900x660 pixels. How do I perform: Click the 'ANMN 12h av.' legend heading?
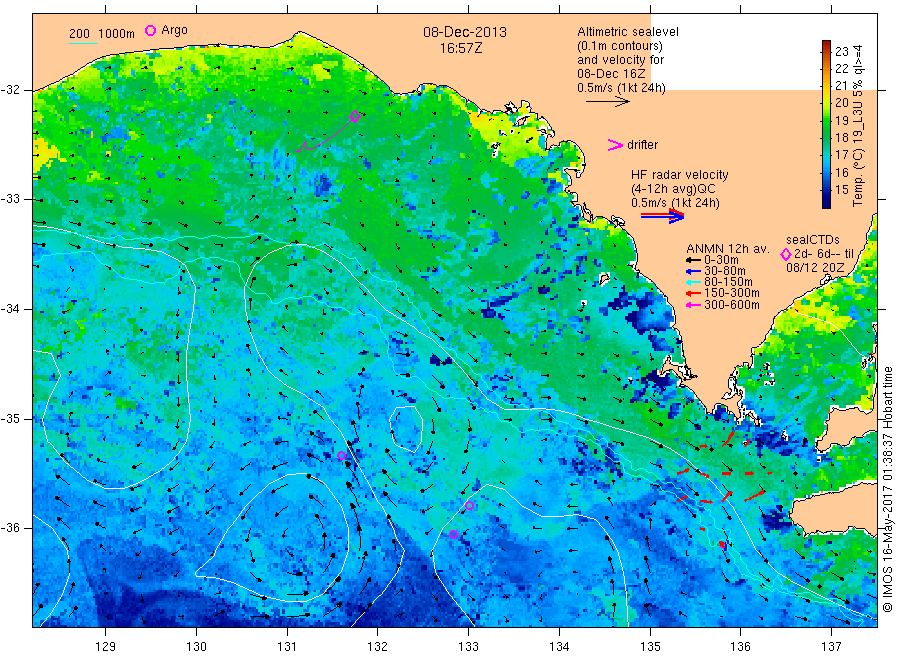pyautogui.click(x=728, y=249)
